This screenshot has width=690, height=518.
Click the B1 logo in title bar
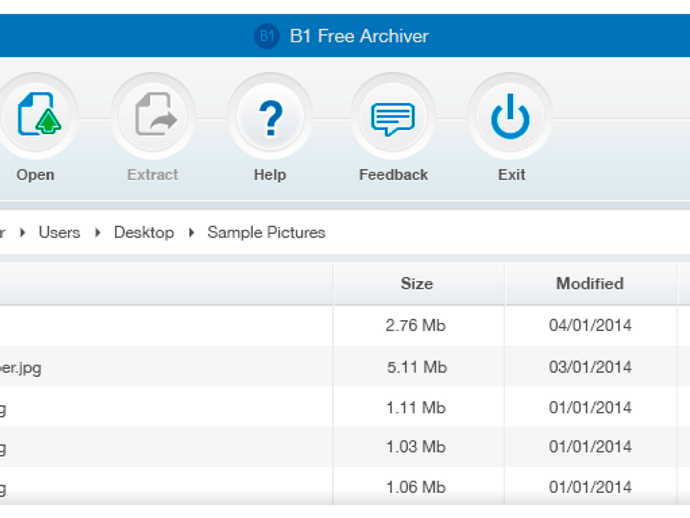point(267,36)
